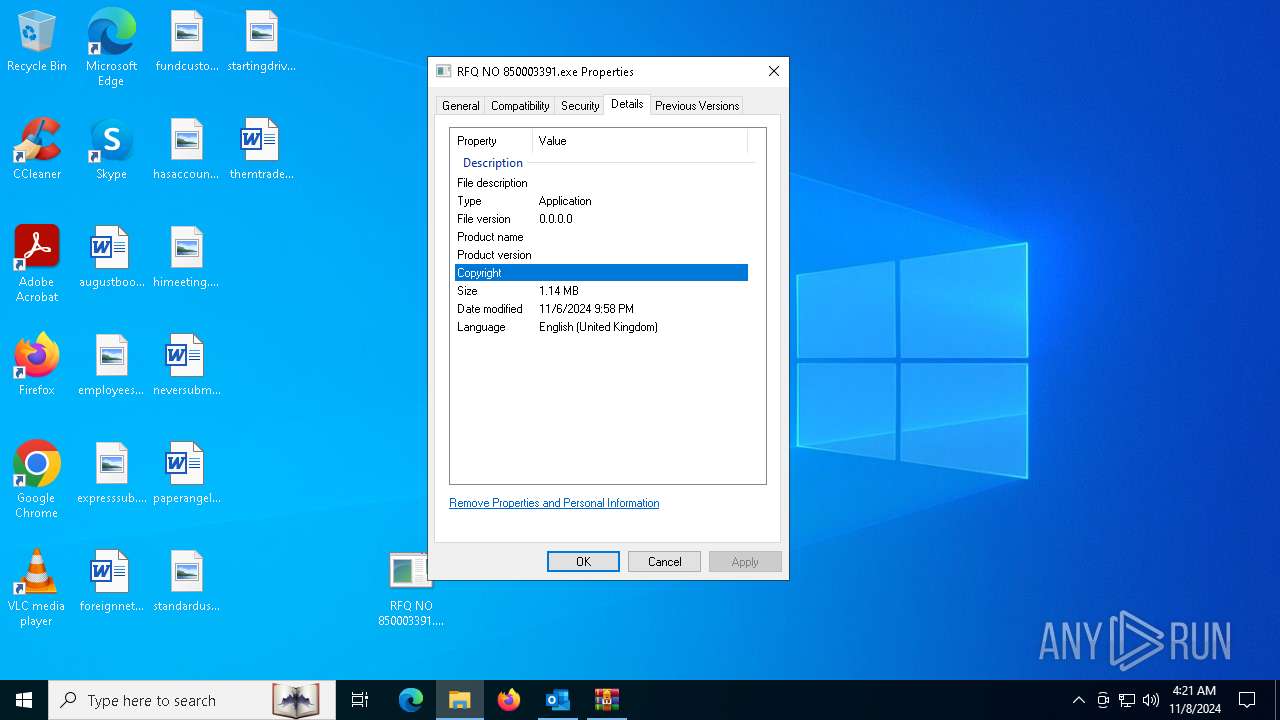Select the standardus... image file

(x=186, y=581)
